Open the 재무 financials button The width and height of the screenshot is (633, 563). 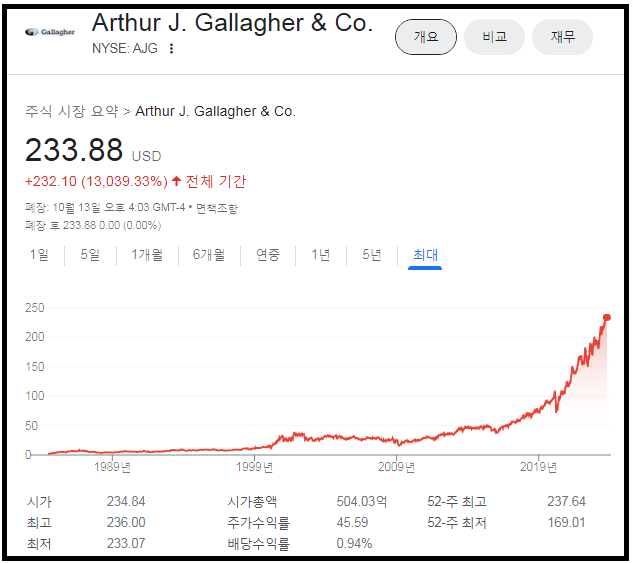563,37
